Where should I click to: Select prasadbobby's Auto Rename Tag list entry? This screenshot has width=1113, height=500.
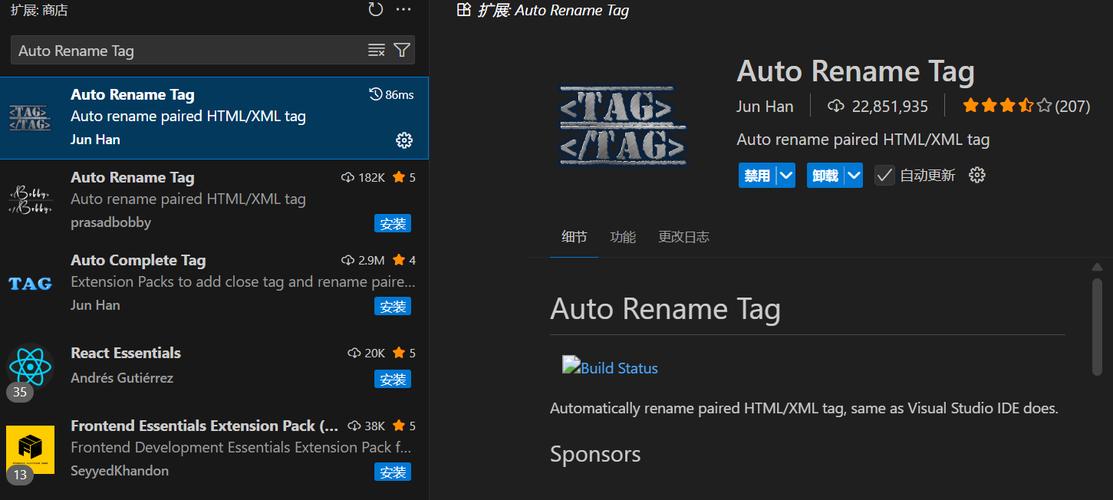(214, 201)
